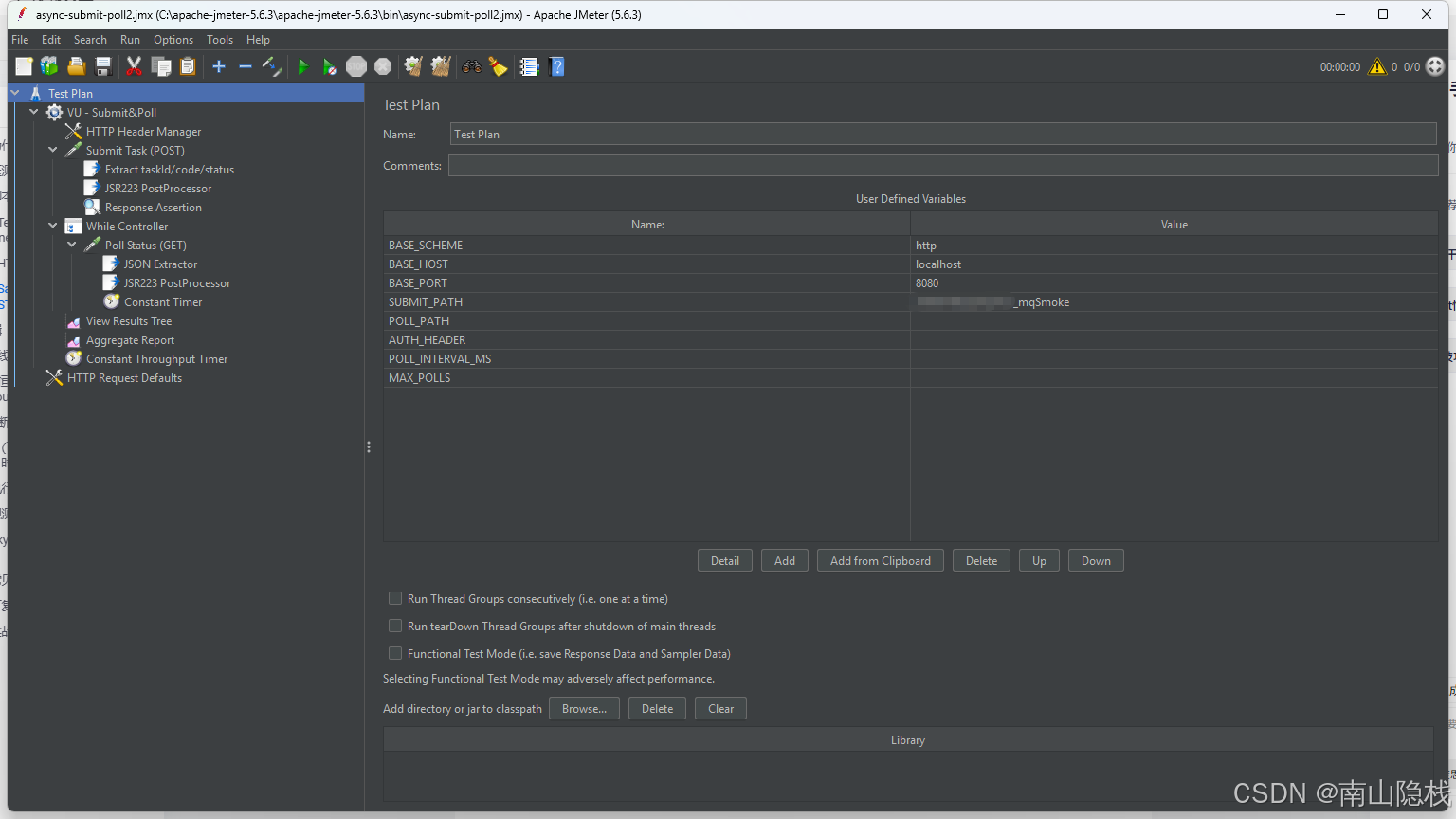Select Constant Timer under Poll Status

[x=162, y=302]
